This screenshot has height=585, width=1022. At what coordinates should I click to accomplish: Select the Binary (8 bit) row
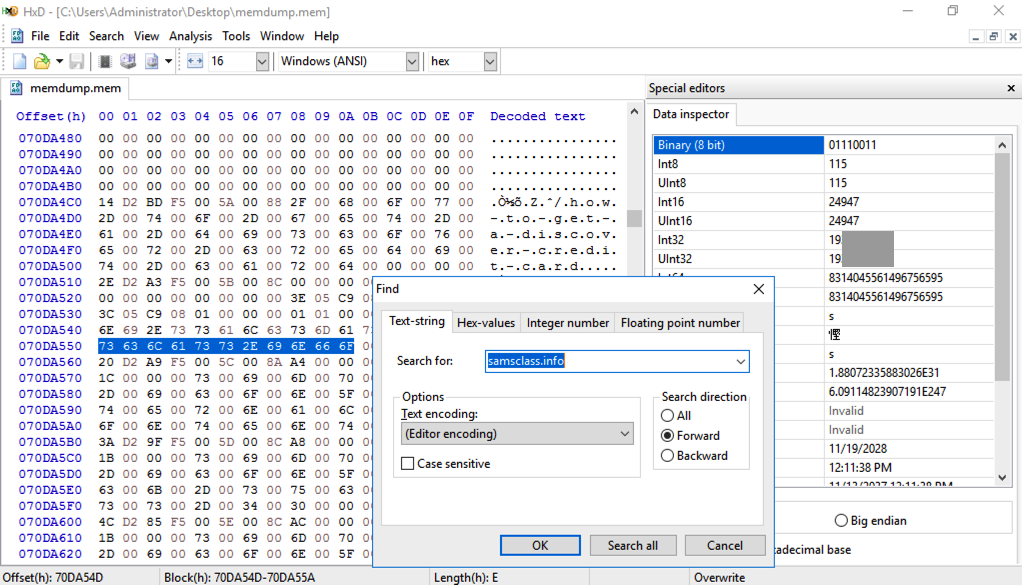824,145
